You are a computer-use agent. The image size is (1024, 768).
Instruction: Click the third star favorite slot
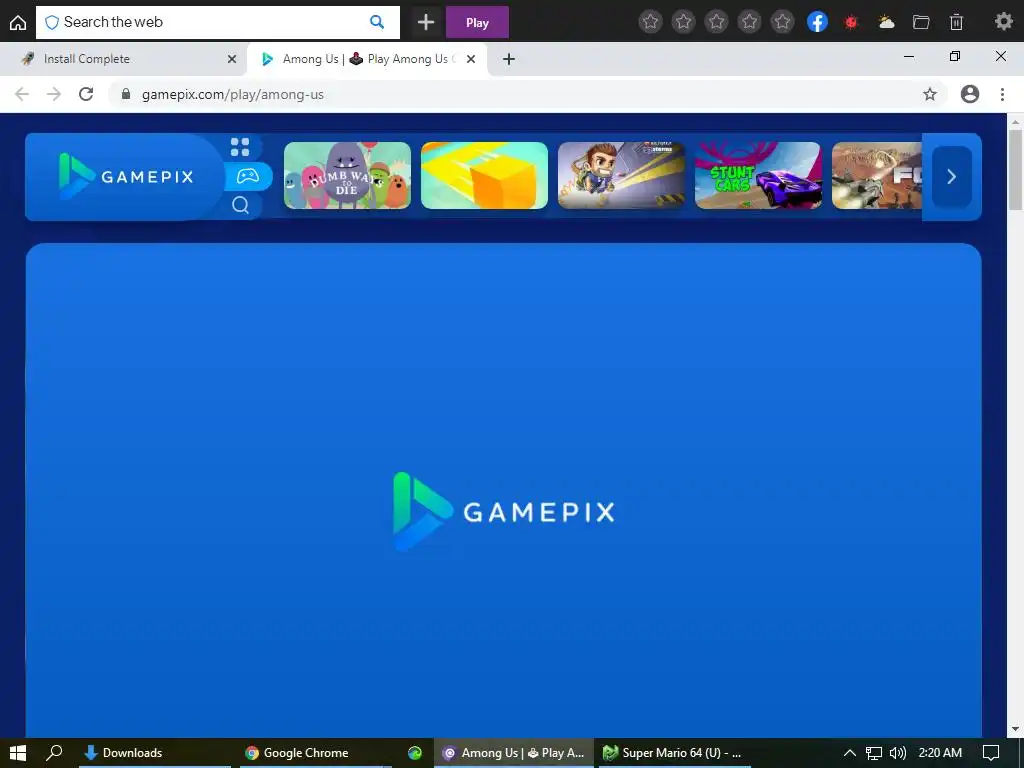(716, 22)
